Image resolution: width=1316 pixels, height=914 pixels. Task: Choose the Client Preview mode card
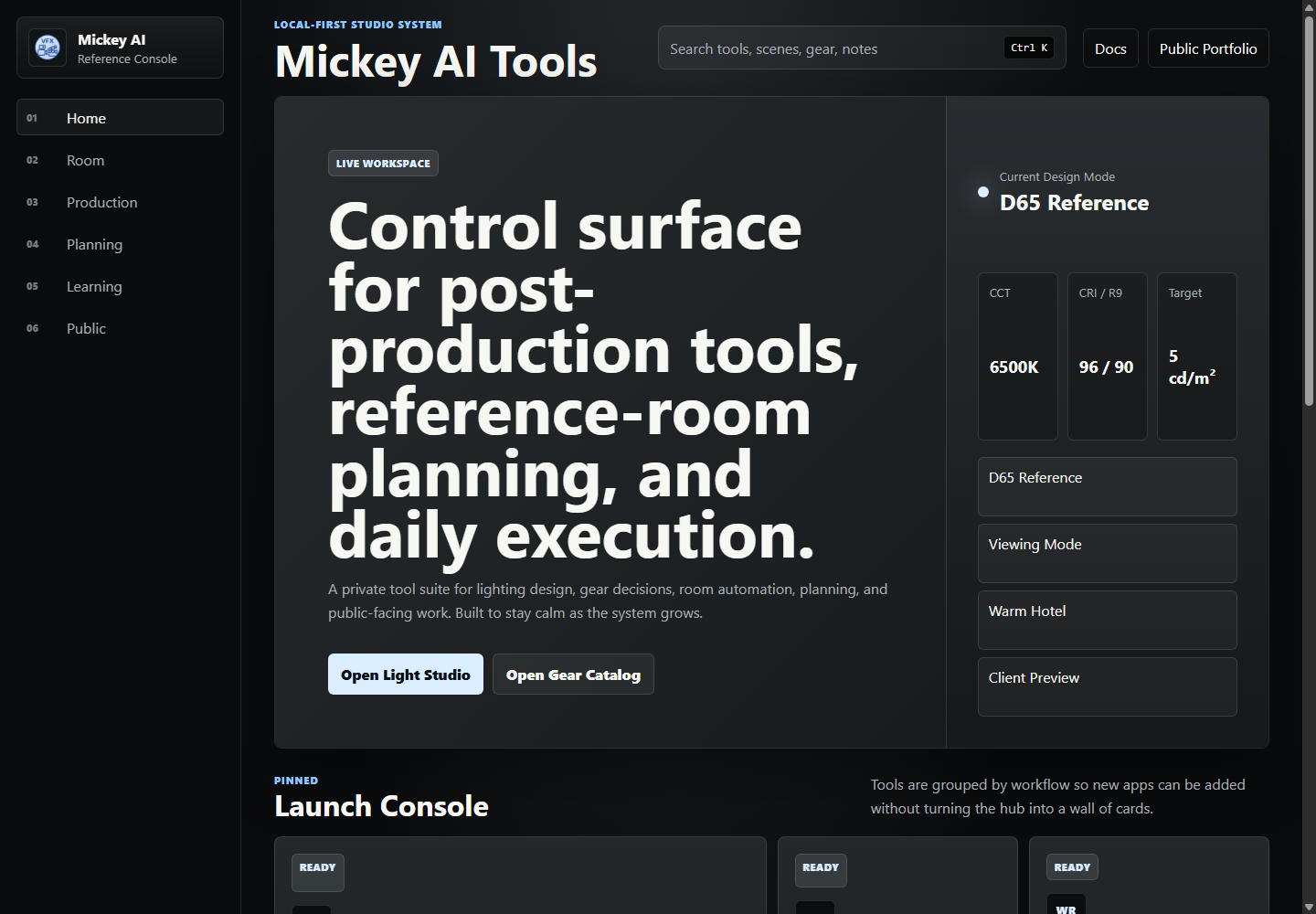pyautogui.click(x=1107, y=686)
